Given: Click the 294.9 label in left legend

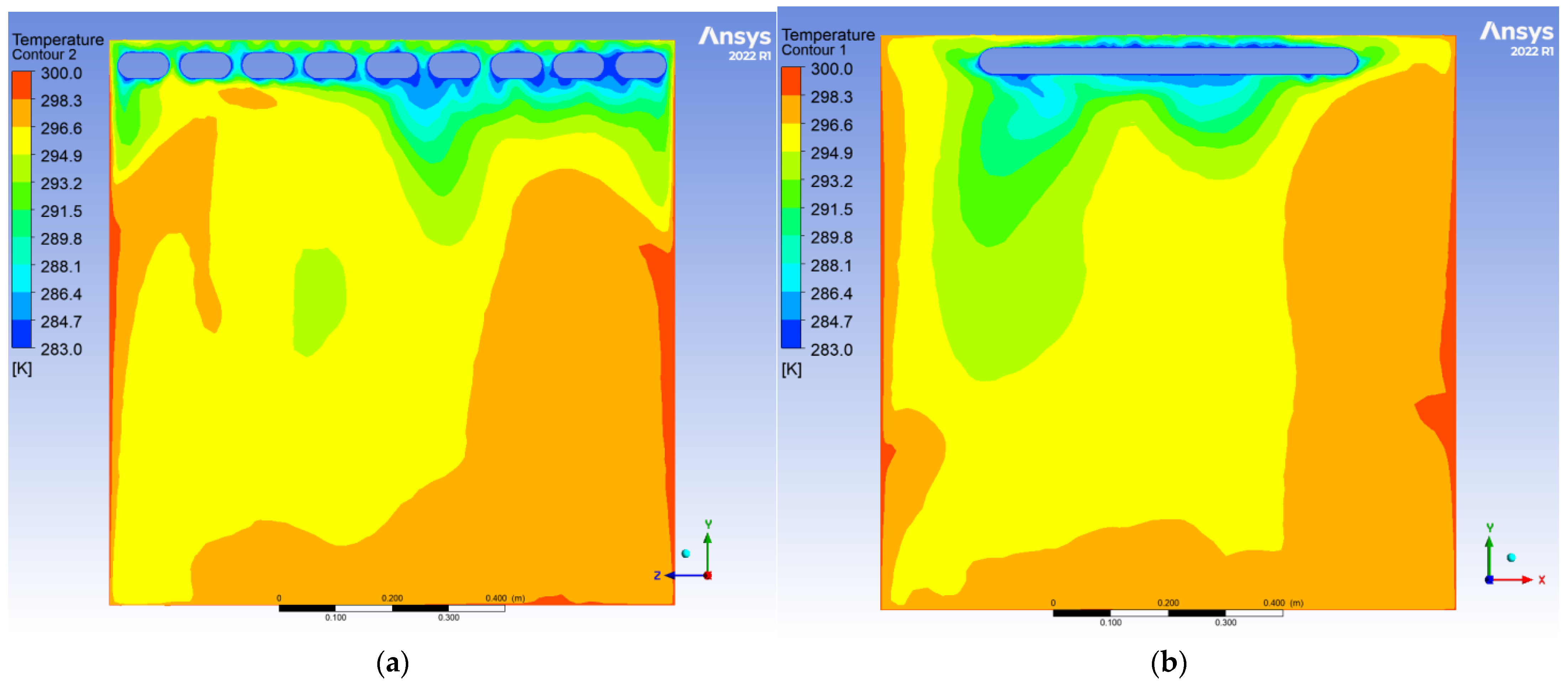Looking at the screenshot, I should coord(61,156).
